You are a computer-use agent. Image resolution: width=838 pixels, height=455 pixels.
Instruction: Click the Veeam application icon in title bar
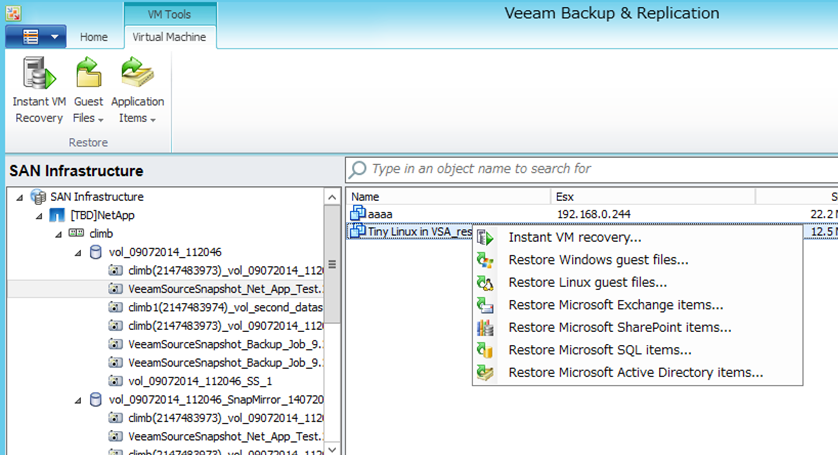click(x=13, y=13)
